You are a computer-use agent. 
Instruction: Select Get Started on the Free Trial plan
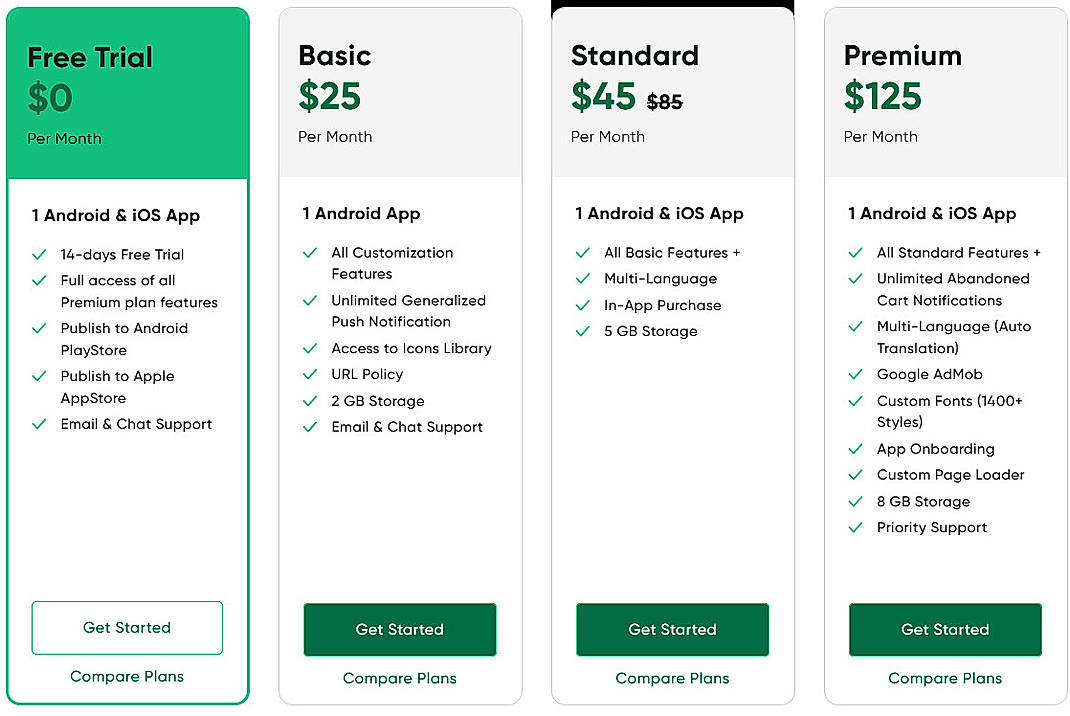126,627
